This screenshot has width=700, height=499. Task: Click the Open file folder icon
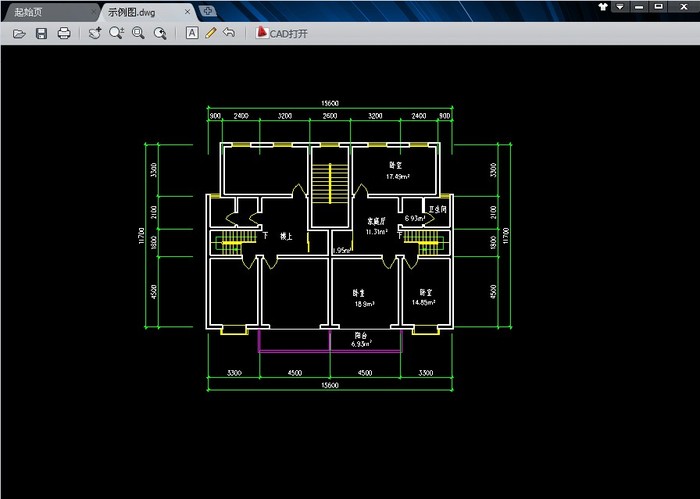(18, 33)
